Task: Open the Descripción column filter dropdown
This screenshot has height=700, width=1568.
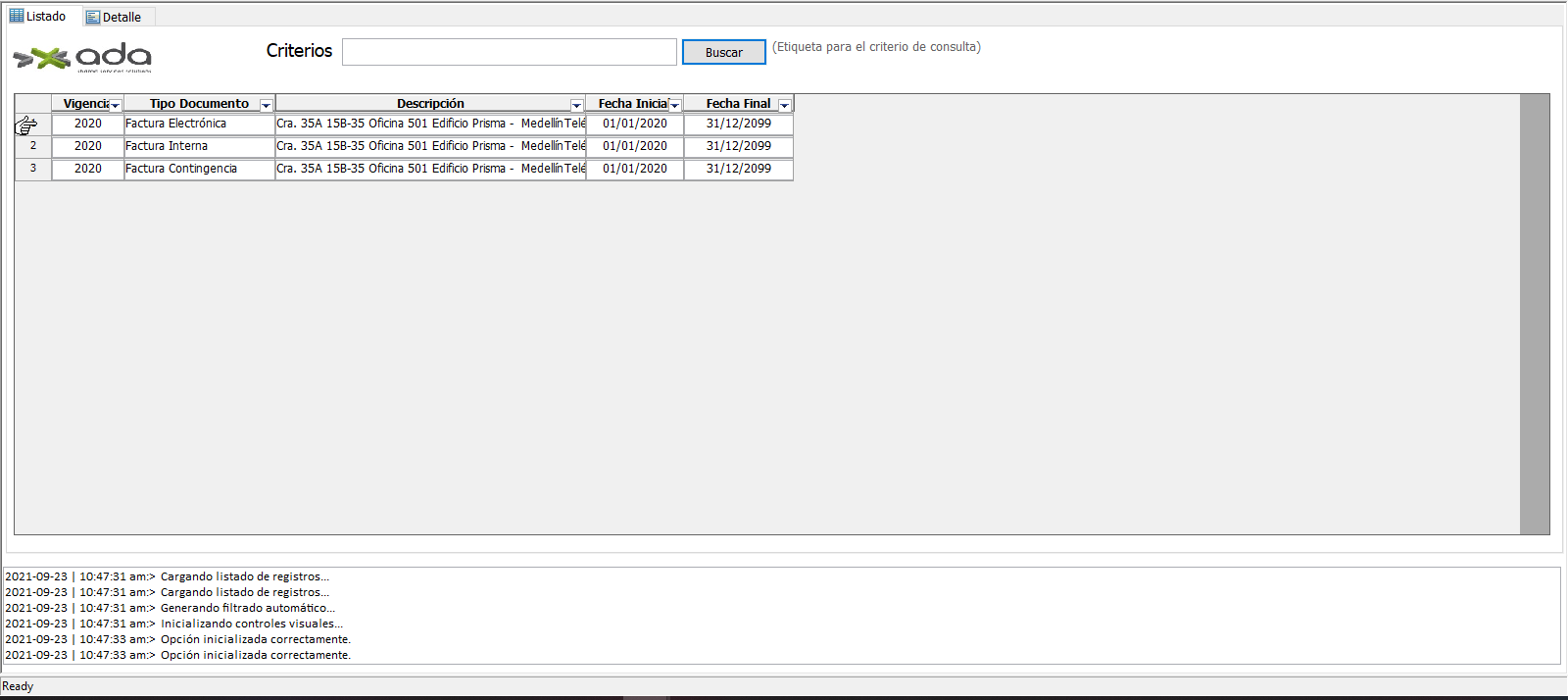Action: click(576, 105)
